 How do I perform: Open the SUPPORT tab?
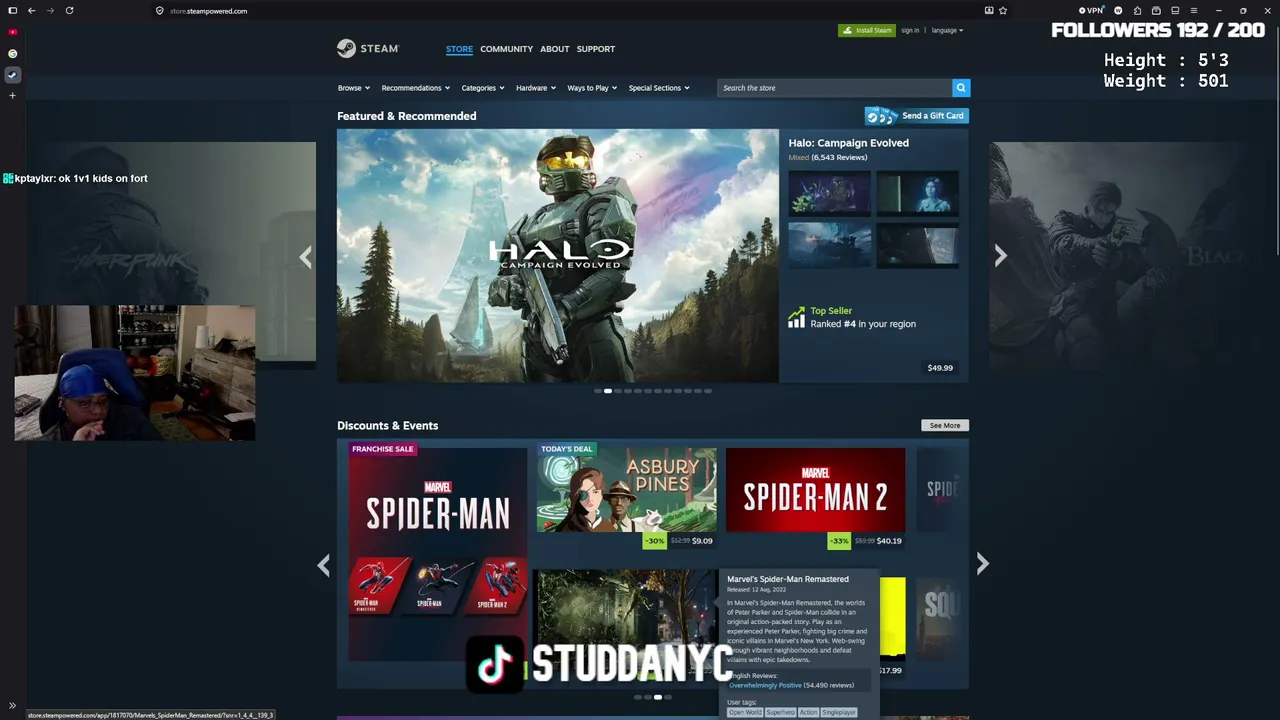[x=596, y=49]
